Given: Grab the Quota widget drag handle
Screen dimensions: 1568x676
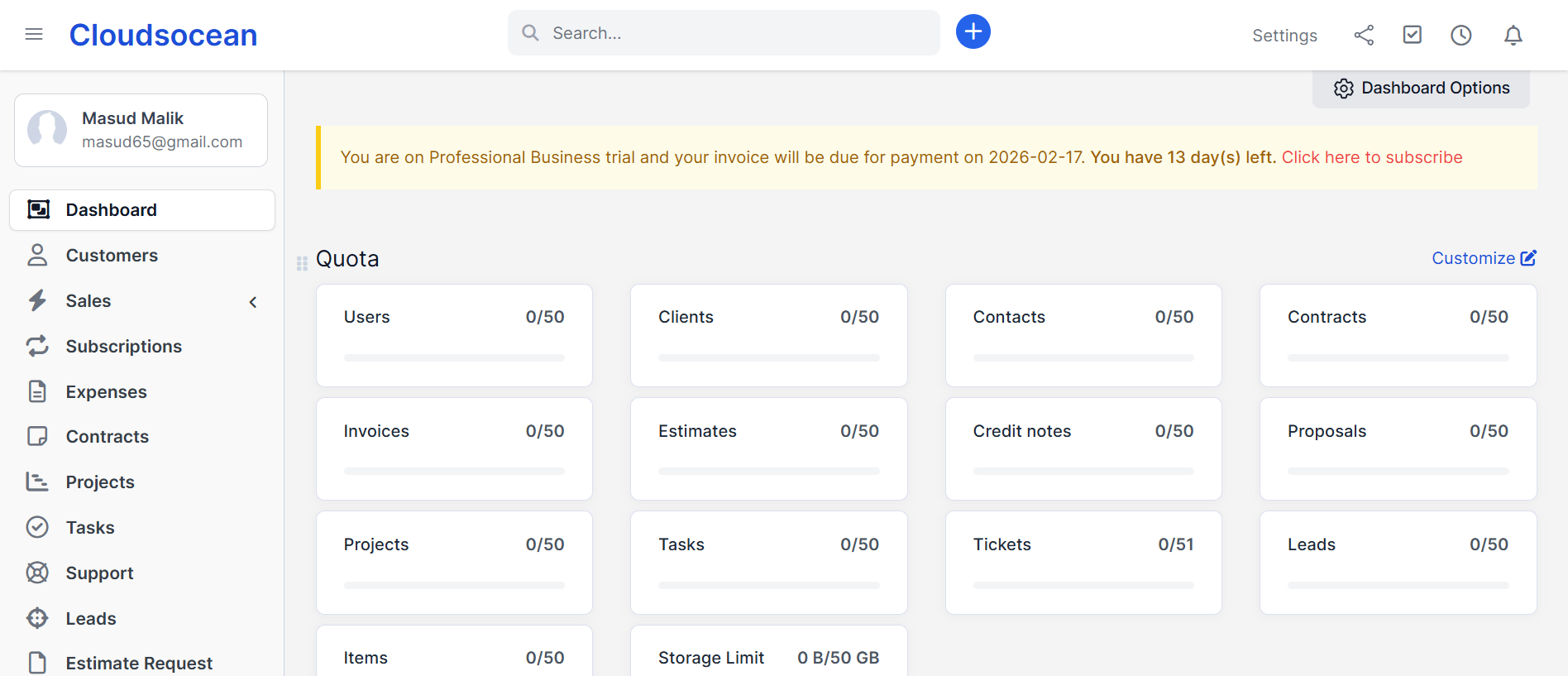Looking at the screenshot, I should 302,263.
